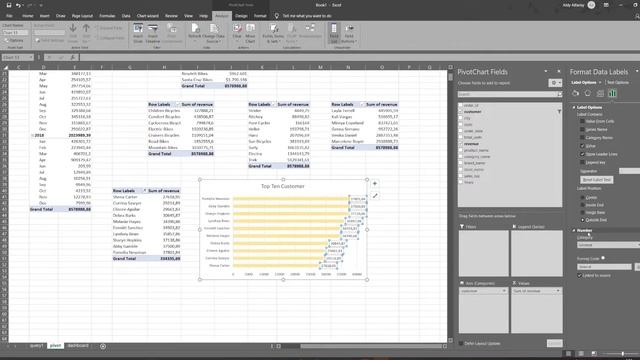Open PivotChart Fields pane options arrow
The height and width of the screenshot is (360, 640).
(x=546, y=71)
